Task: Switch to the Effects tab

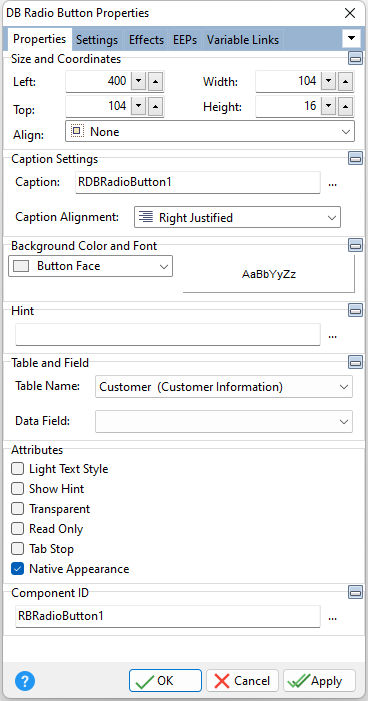Action: click(x=146, y=40)
